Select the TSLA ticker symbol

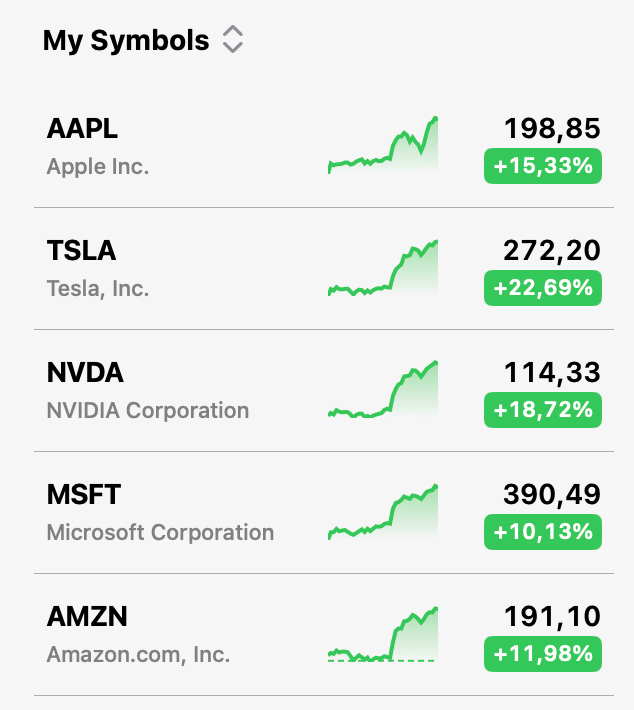coord(81,251)
